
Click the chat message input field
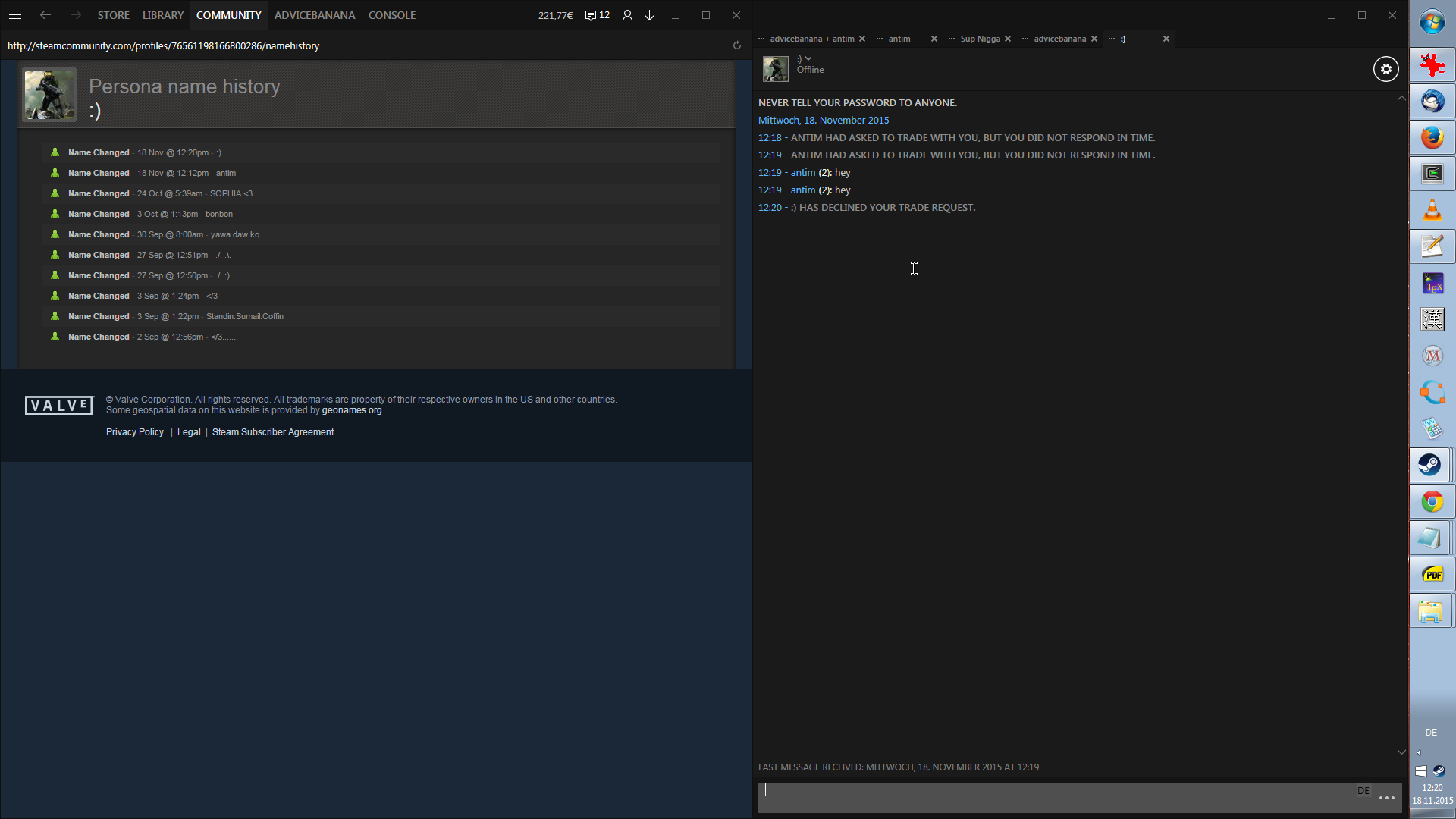(x=1054, y=798)
